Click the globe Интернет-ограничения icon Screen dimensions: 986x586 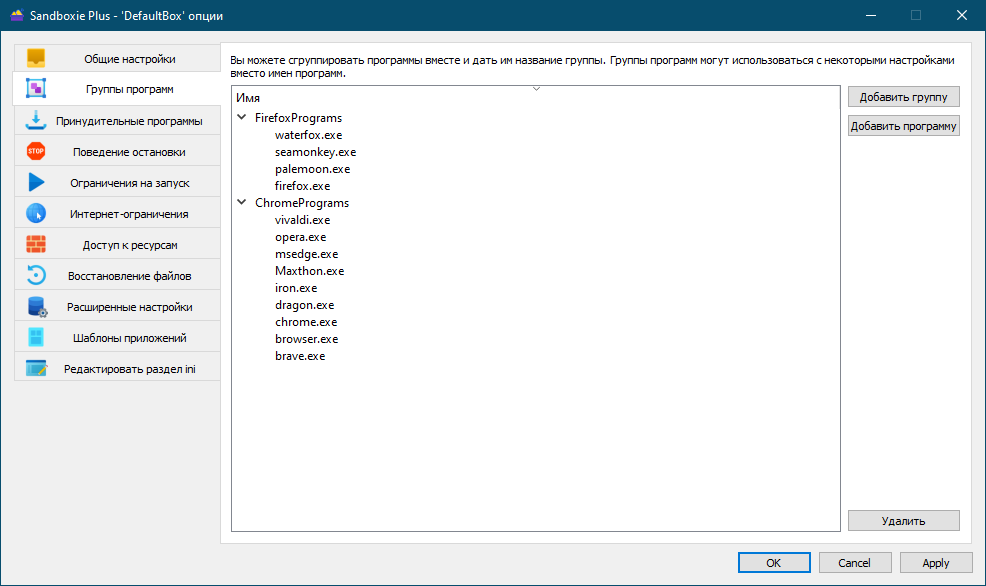[x=36, y=213]
